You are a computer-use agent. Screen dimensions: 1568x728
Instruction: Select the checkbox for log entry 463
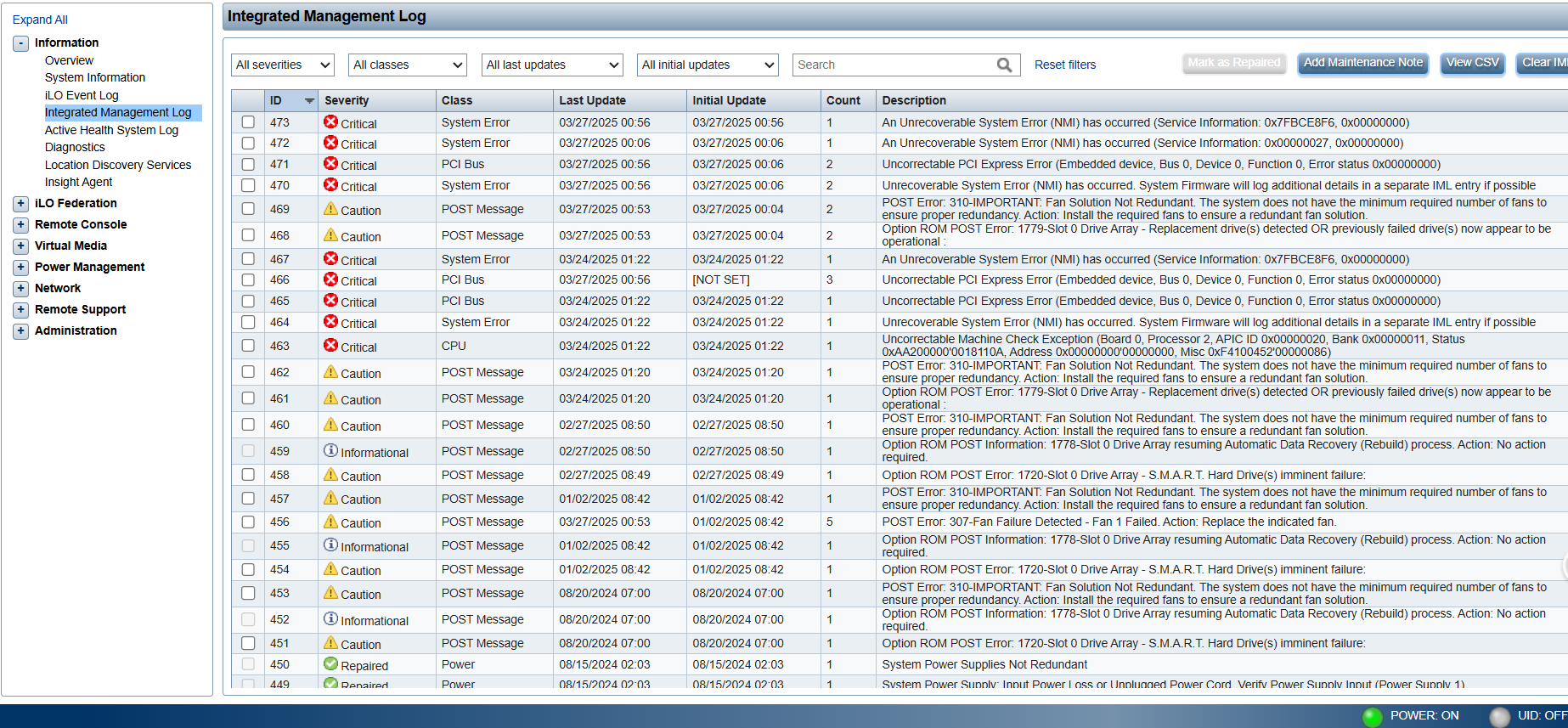click(x=248, y=346)
